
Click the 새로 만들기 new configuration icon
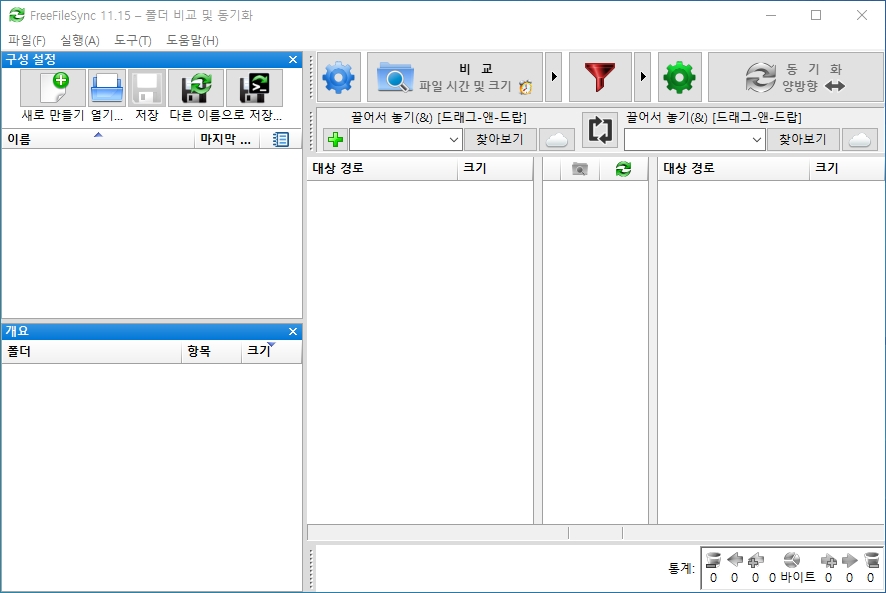tap(53, 88)
